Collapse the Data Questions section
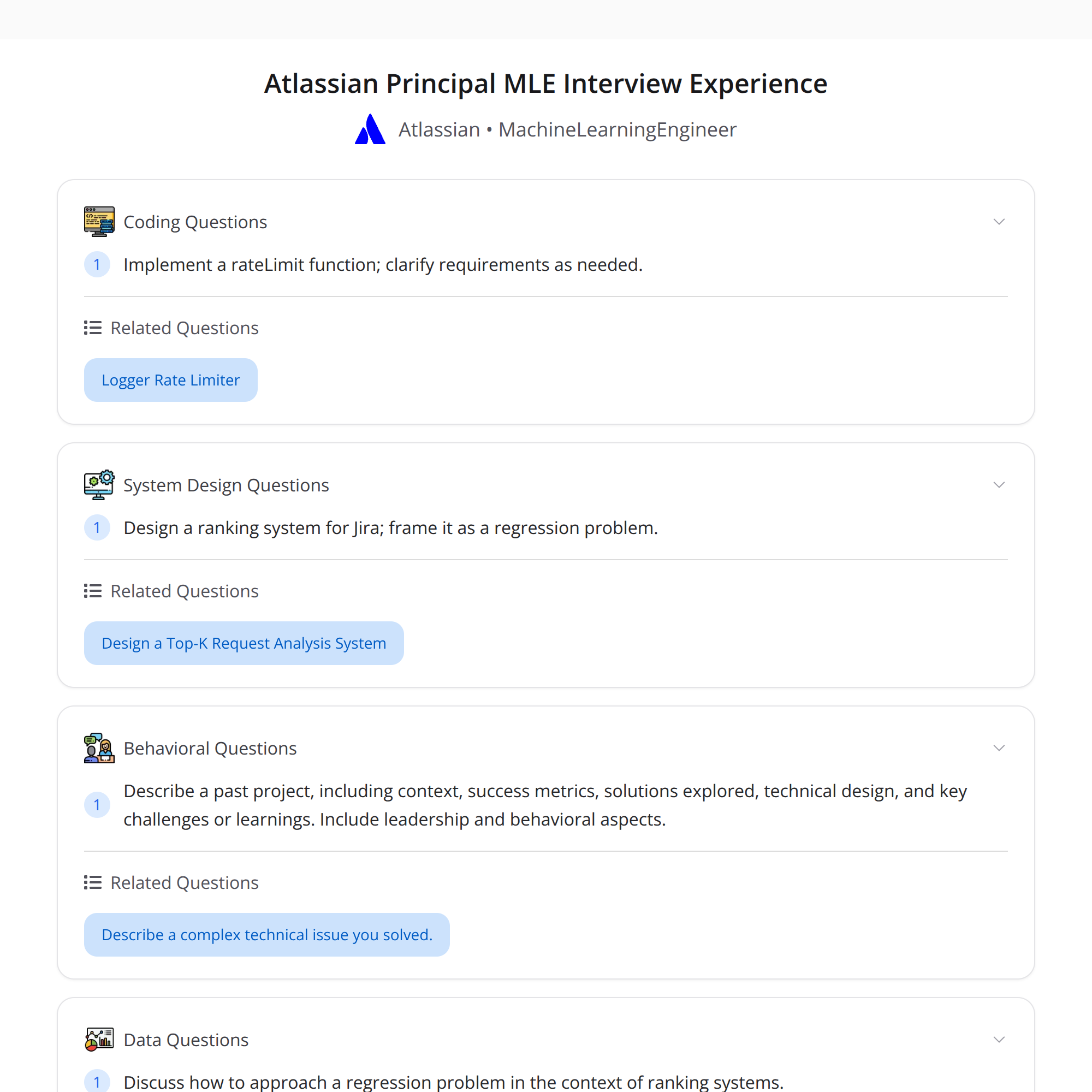 click(x=999, y=1040)
